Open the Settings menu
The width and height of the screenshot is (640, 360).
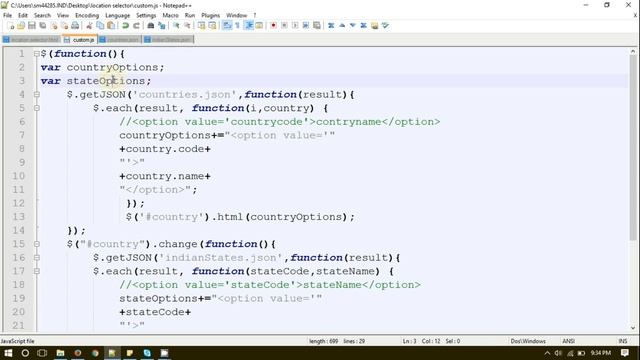146,16
